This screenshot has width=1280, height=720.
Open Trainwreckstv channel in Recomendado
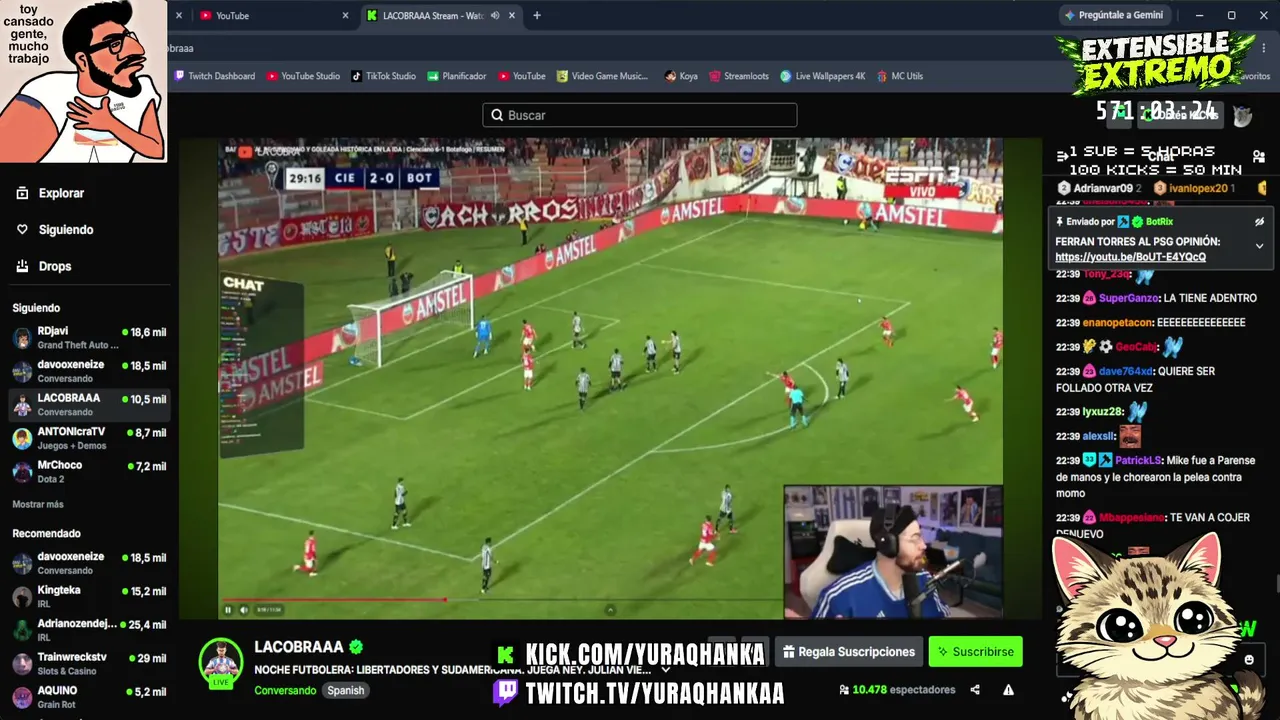coord(88,664)
